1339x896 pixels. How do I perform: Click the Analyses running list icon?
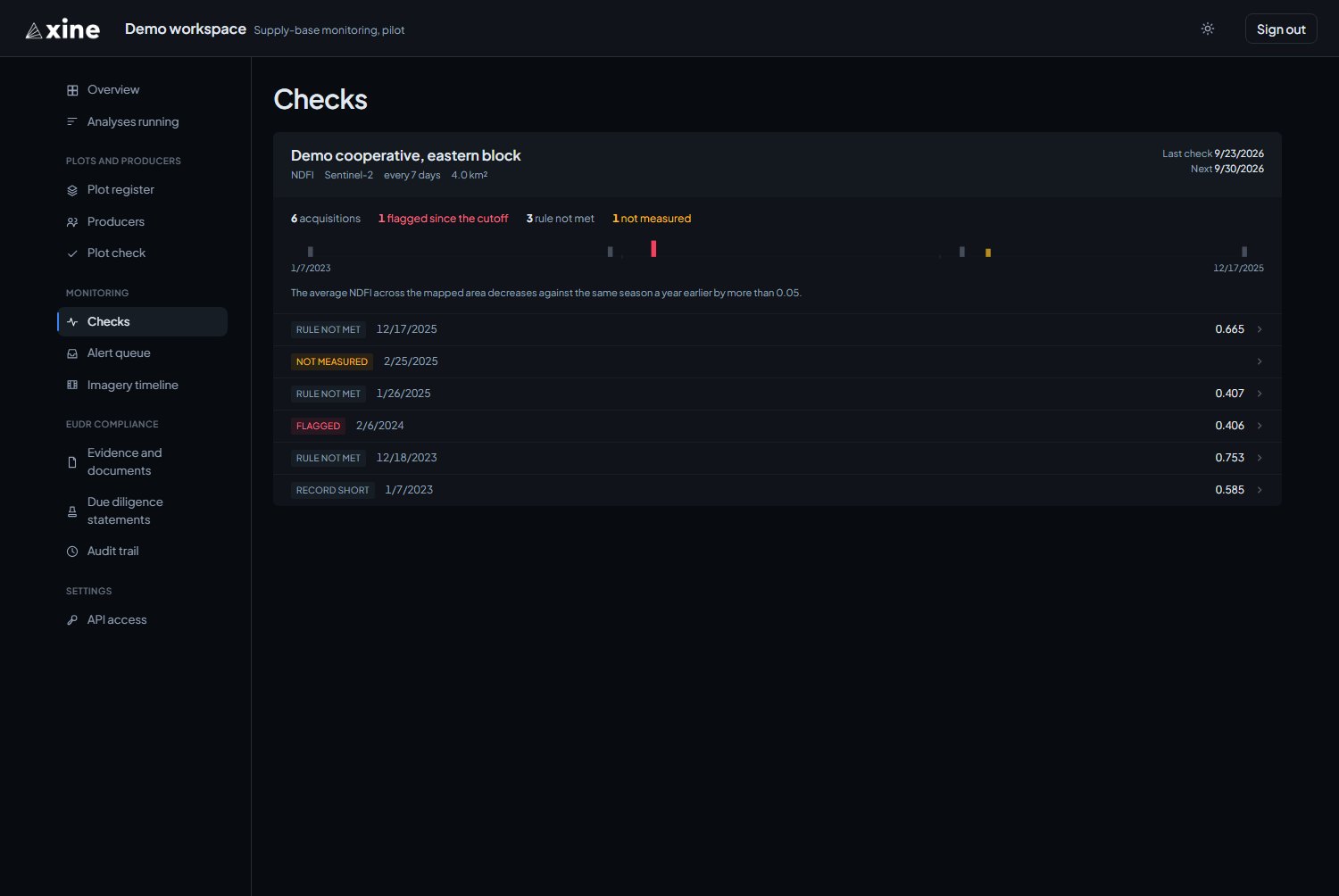(x=72, y=122)
